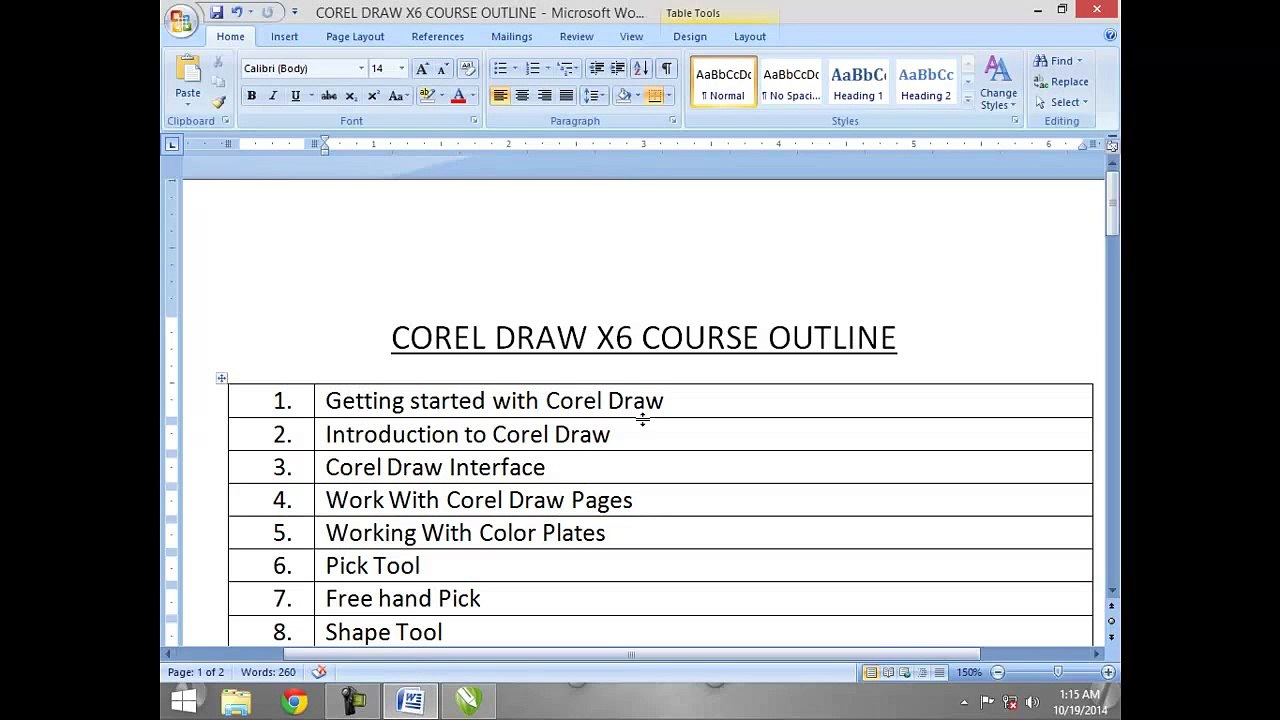This screenshot has height=720, width=1280.
Task: Toggle Bold formatting
Action: click(x=251, y=96)
